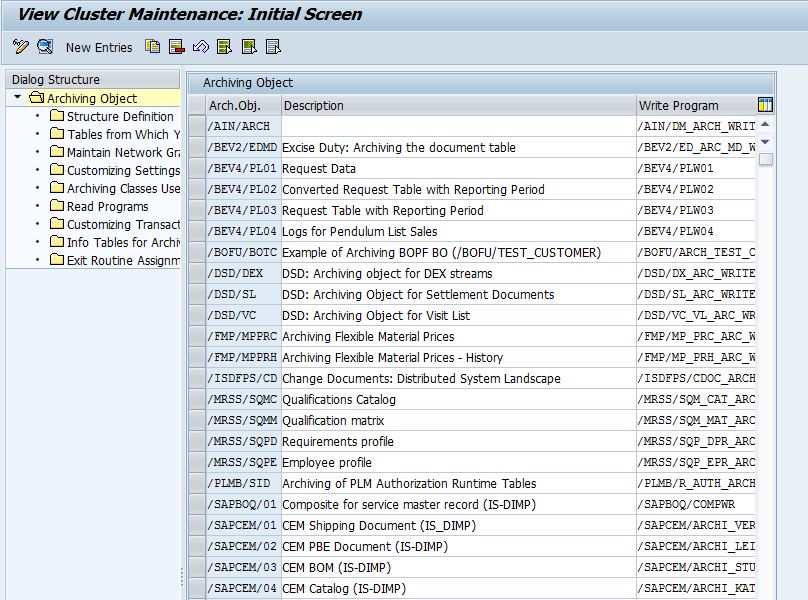Click the Write Program column header

tap(697, 105)
